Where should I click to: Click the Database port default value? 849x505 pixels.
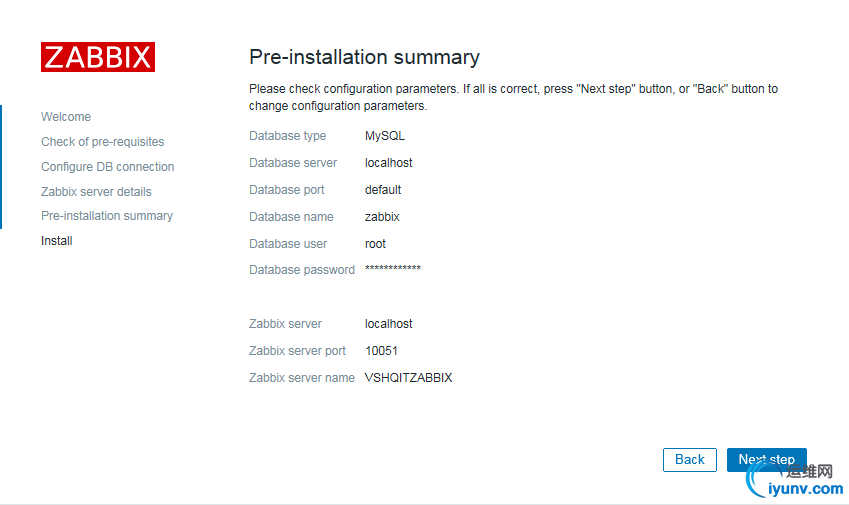[383, 190]
